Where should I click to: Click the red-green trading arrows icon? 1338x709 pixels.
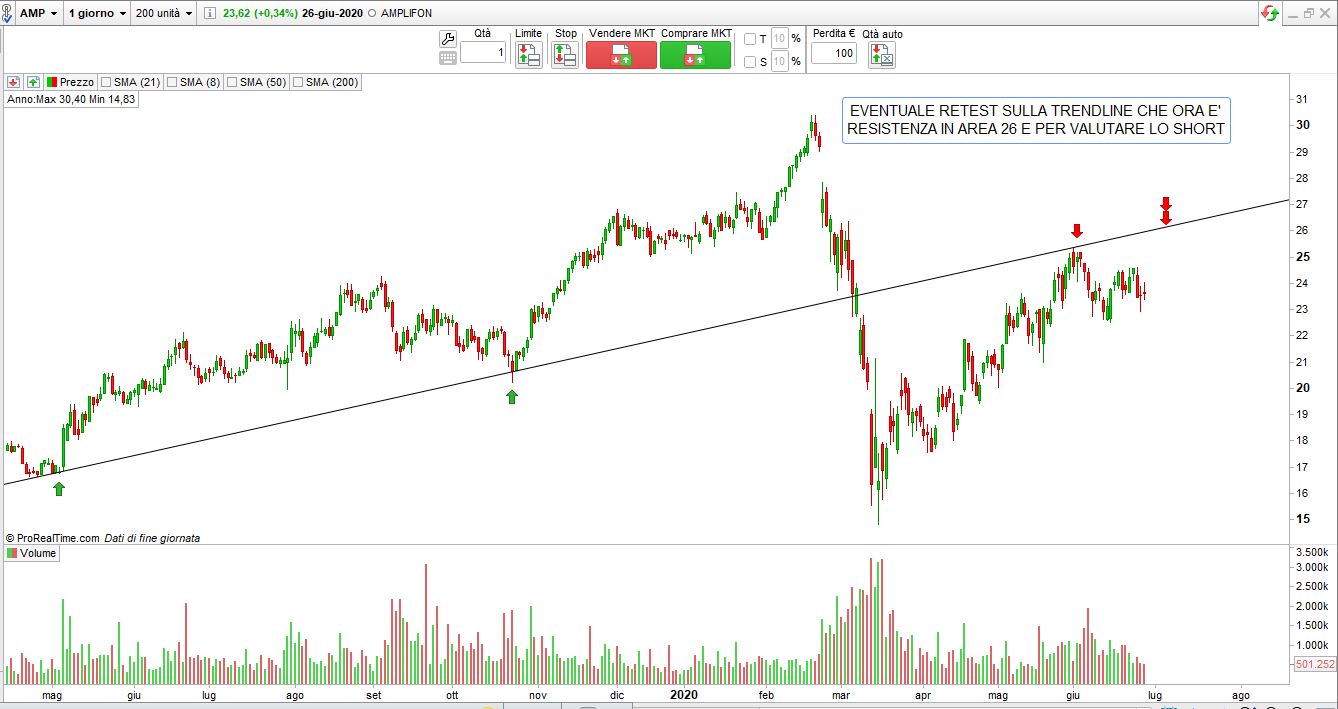(1270, 13)
